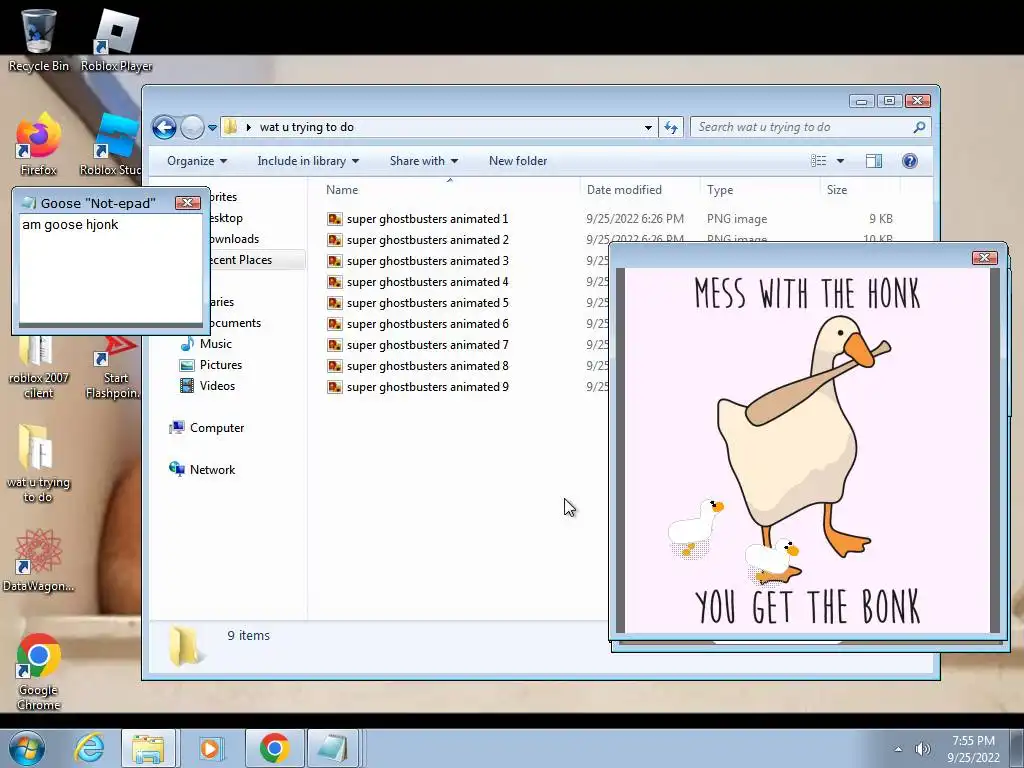Viewport: 1024px width, 768px height.
Task: Select 'super ghostbusters animated 2' file
Action: (427, 240)
